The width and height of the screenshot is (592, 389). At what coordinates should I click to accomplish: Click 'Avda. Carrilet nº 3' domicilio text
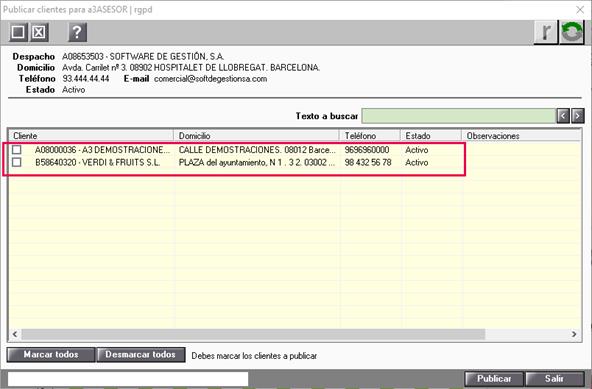click(x=95, y=68)
